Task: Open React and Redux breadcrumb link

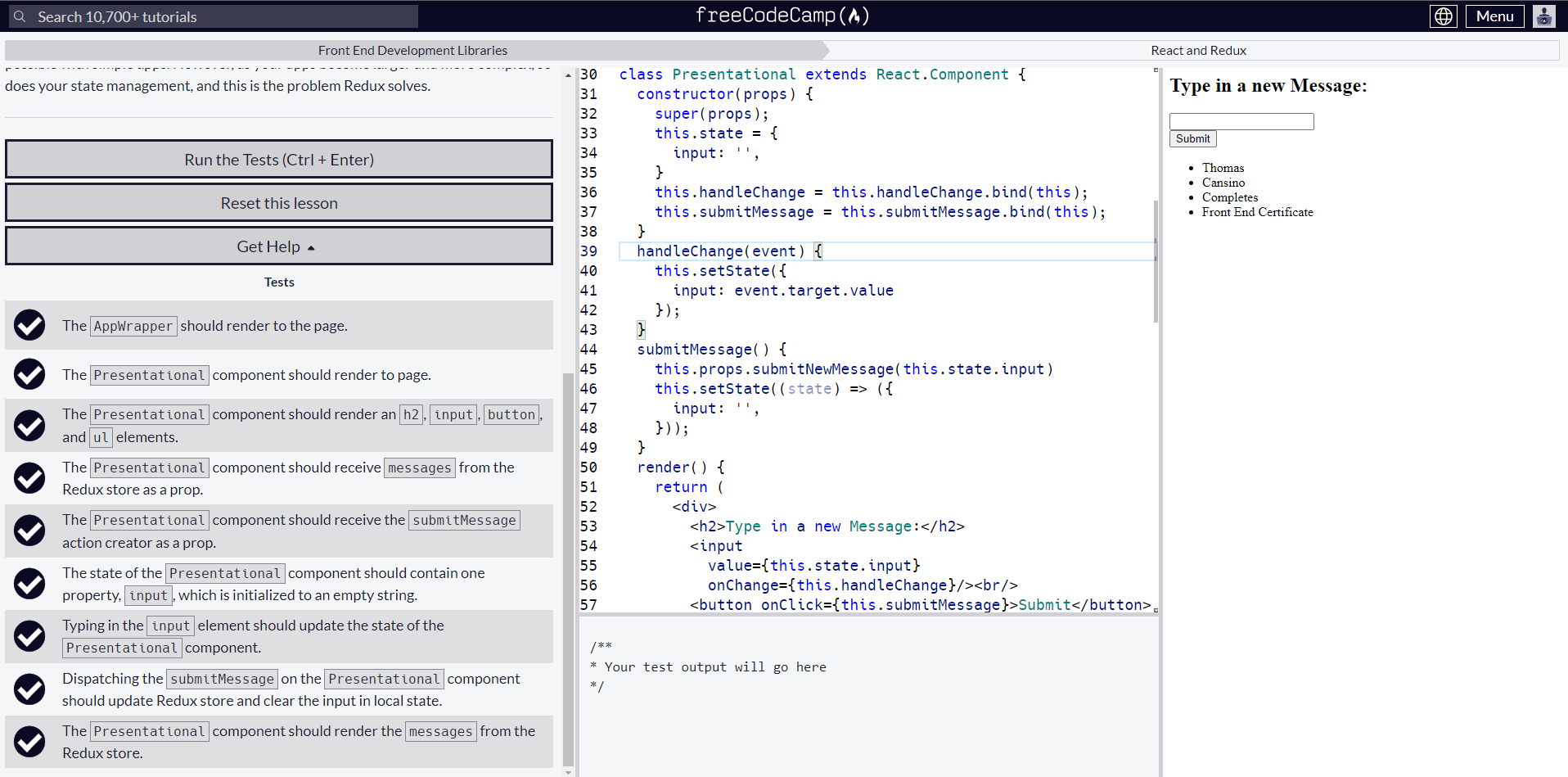Action: click(1198, 51)
